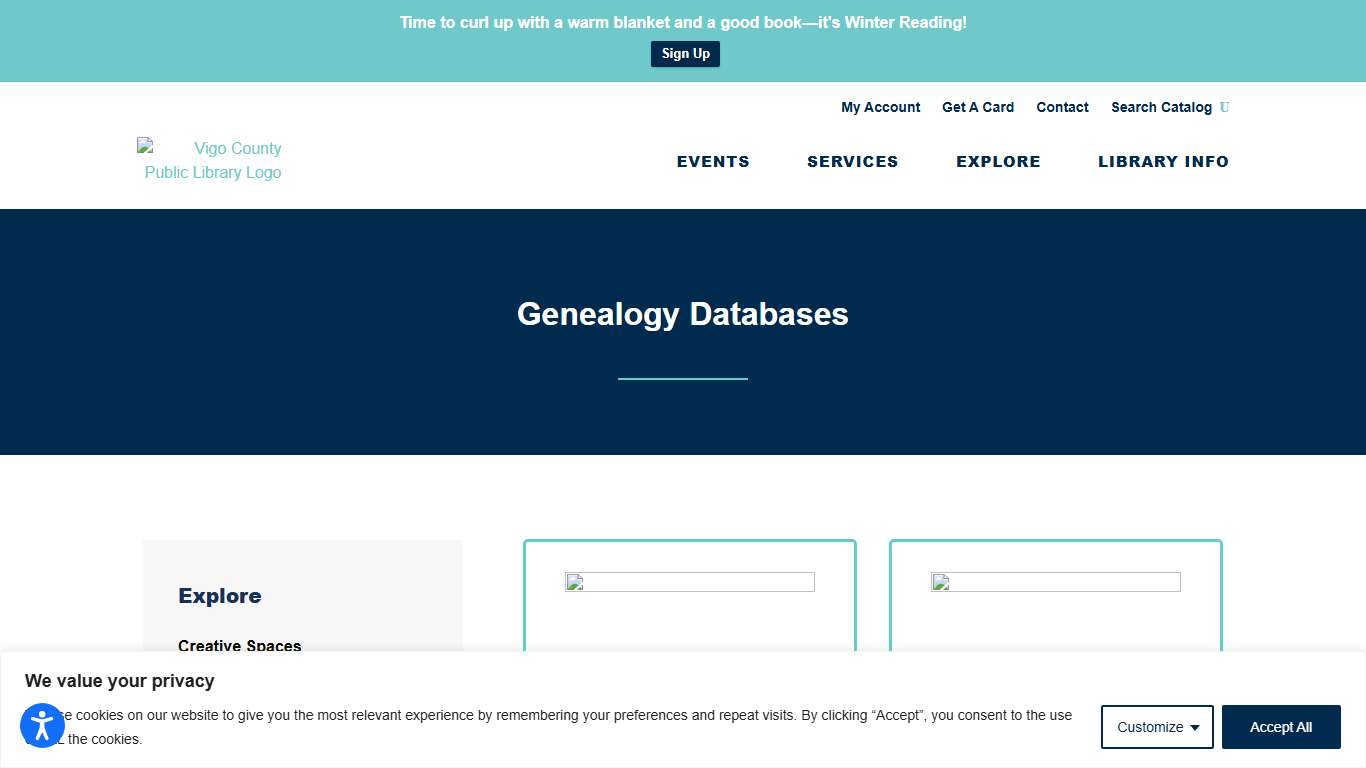Click the Vigo County Public Library logo
The height and width of the screenshot is (768, 1366).
[x=210, y=160]
